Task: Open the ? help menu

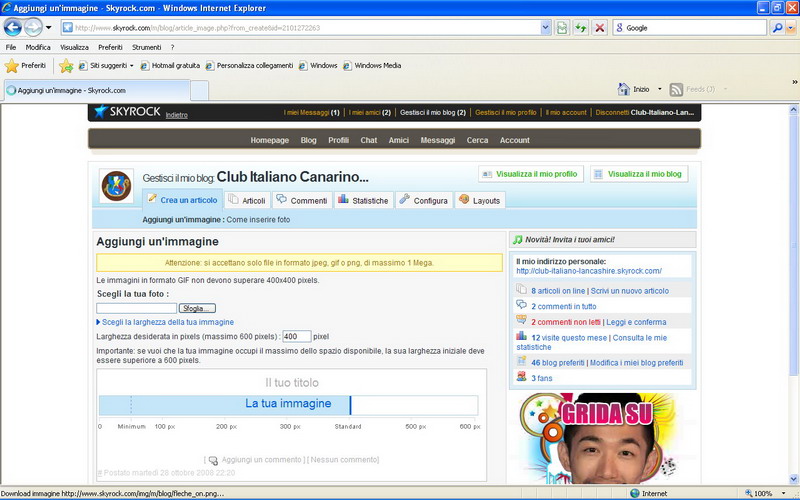Action: coord(172,47)
